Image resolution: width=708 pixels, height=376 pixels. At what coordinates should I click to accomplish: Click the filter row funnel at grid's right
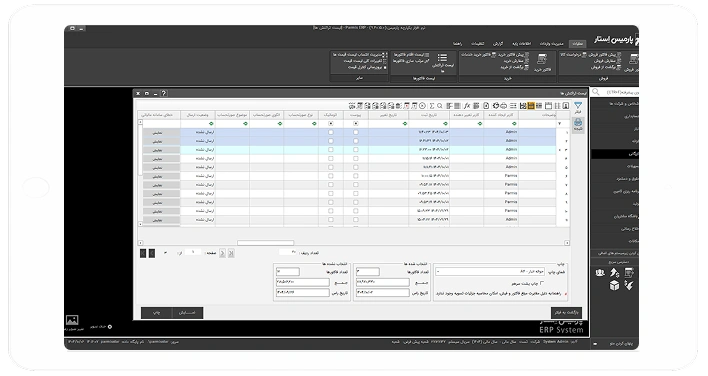560,124
